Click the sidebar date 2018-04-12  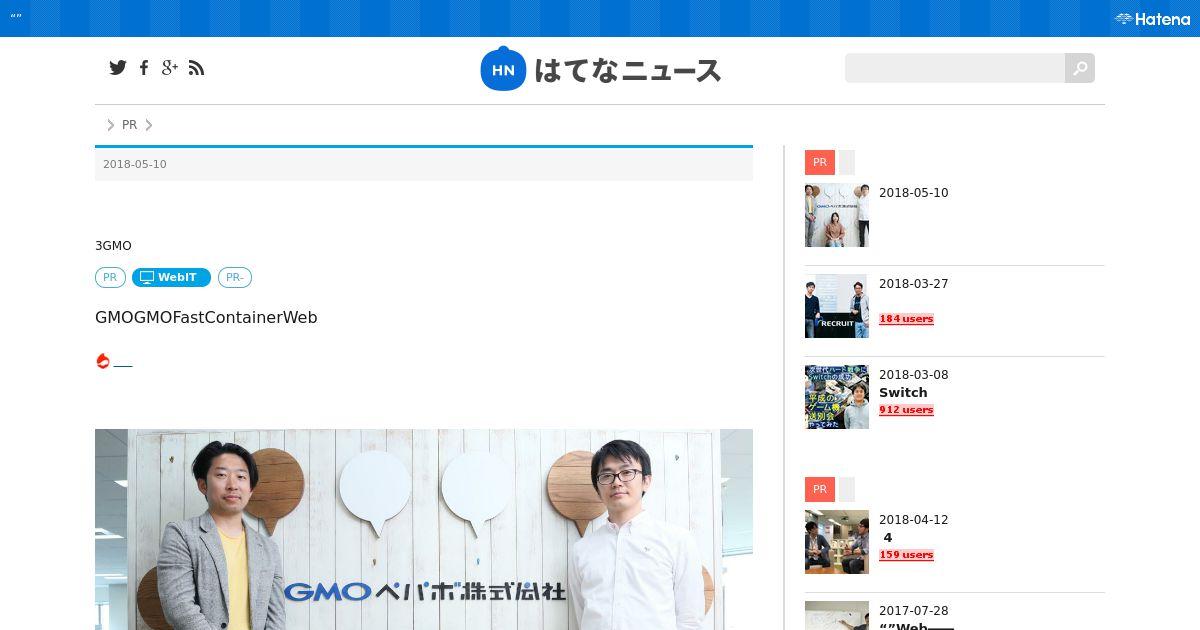click(x=914, y=520)
